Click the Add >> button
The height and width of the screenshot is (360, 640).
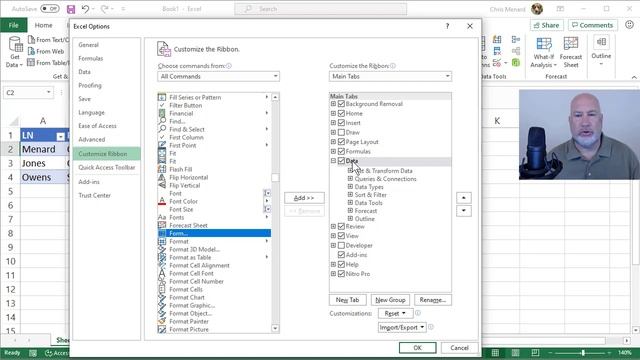(x=304, y=198)
